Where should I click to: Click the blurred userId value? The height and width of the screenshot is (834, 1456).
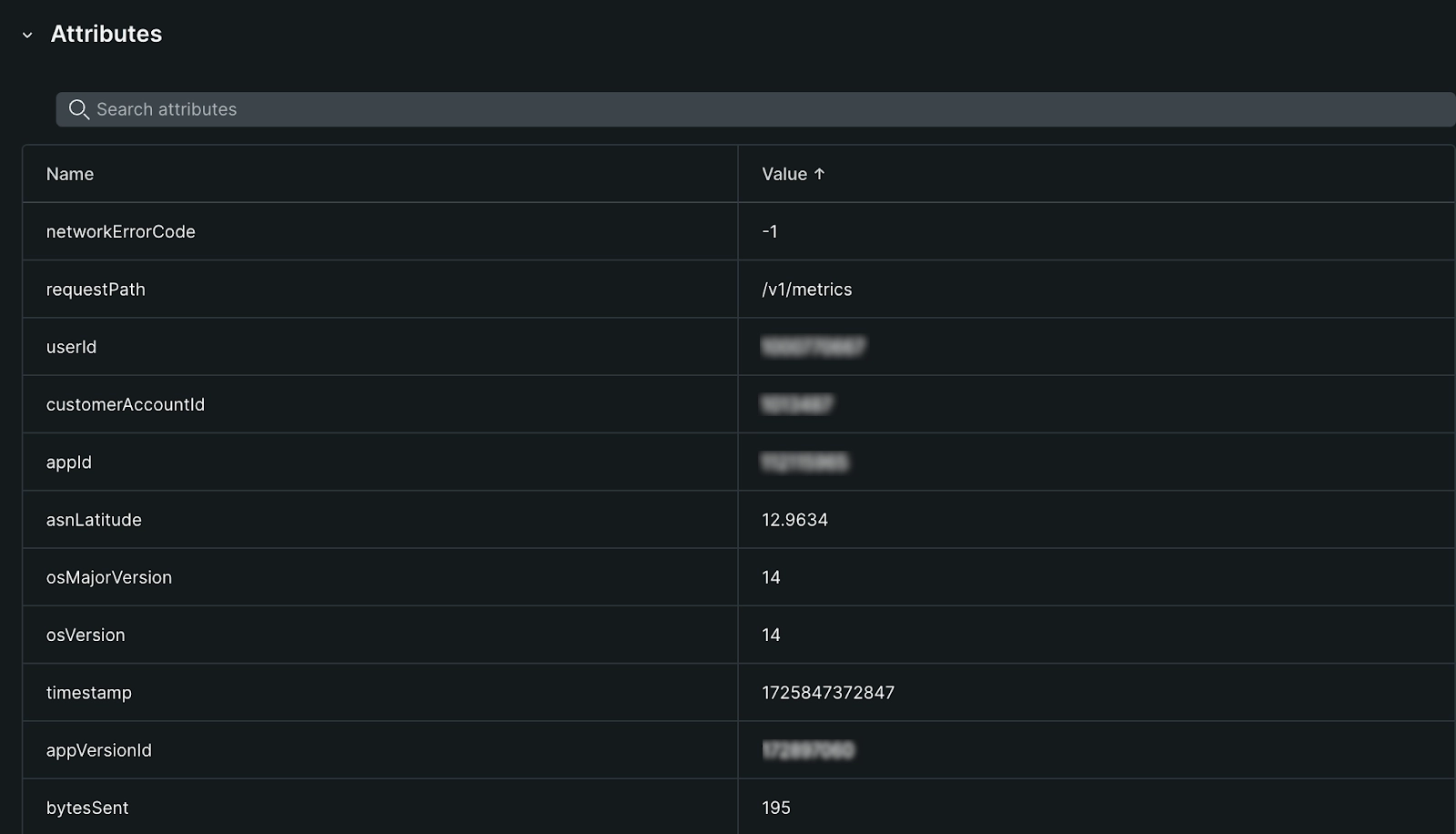(x=813, y=347)
